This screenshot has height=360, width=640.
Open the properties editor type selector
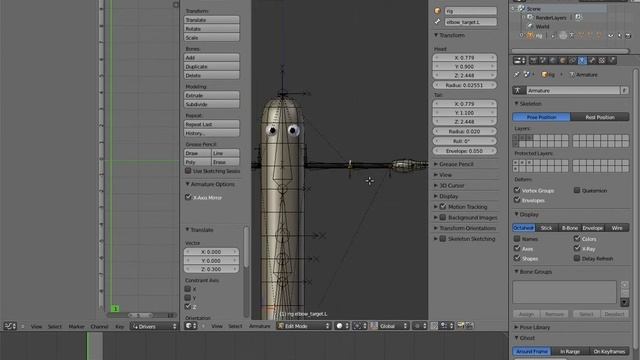click(x=519, y=61)
